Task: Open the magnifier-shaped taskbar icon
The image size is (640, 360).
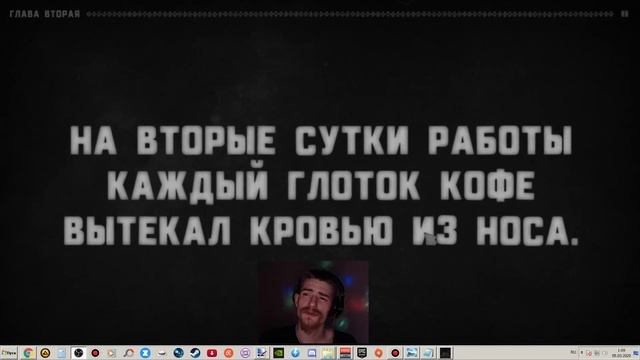Action: (129, 353)
